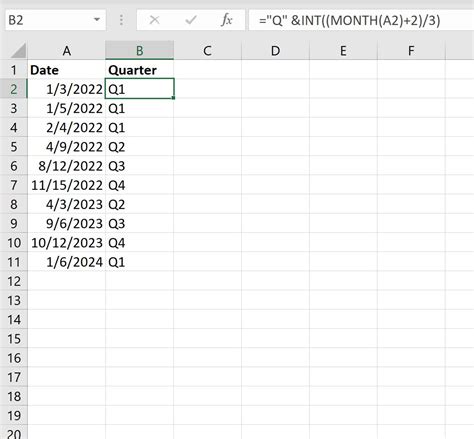474x439 pixels.
Task: Select cell with date 4/3/2023
Action: coord(67,204)
